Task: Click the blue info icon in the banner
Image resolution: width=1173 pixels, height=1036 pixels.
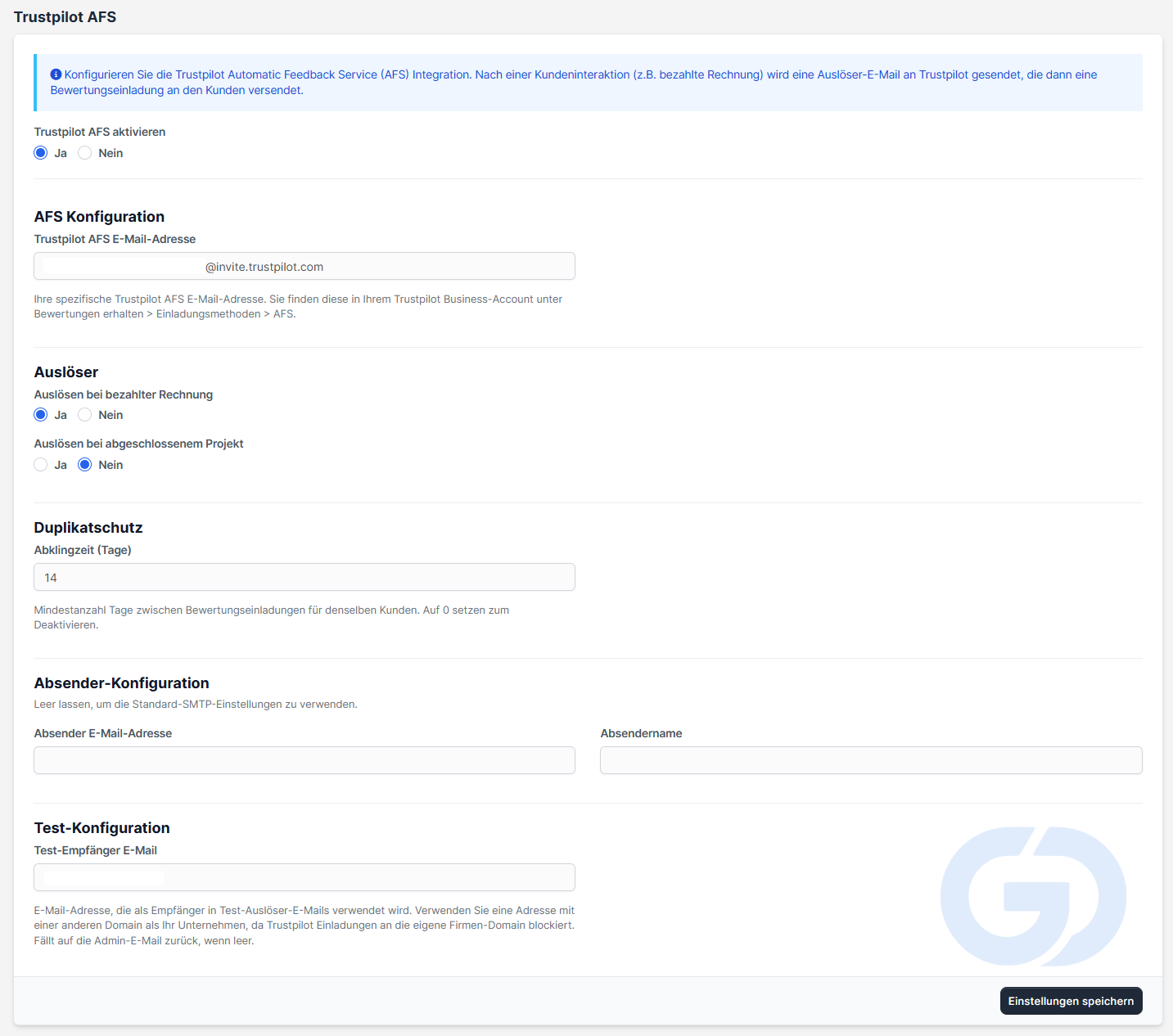Action: [56, 74]
